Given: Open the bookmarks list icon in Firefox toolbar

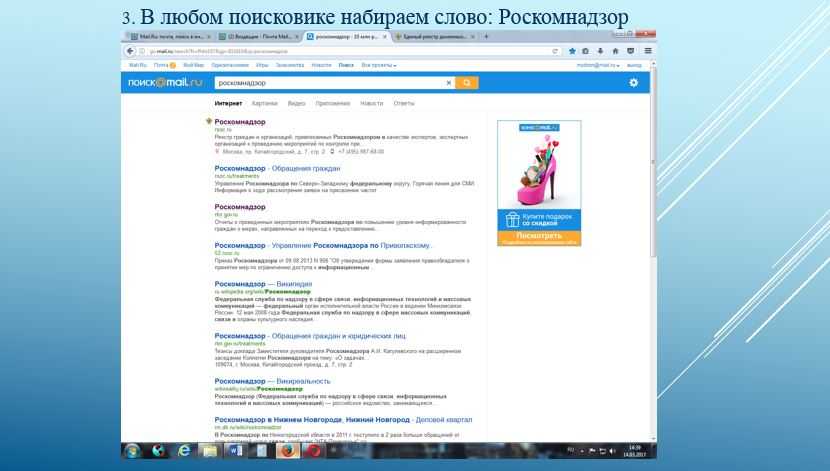Looking at the screenshot, I should tap(585, 51).
